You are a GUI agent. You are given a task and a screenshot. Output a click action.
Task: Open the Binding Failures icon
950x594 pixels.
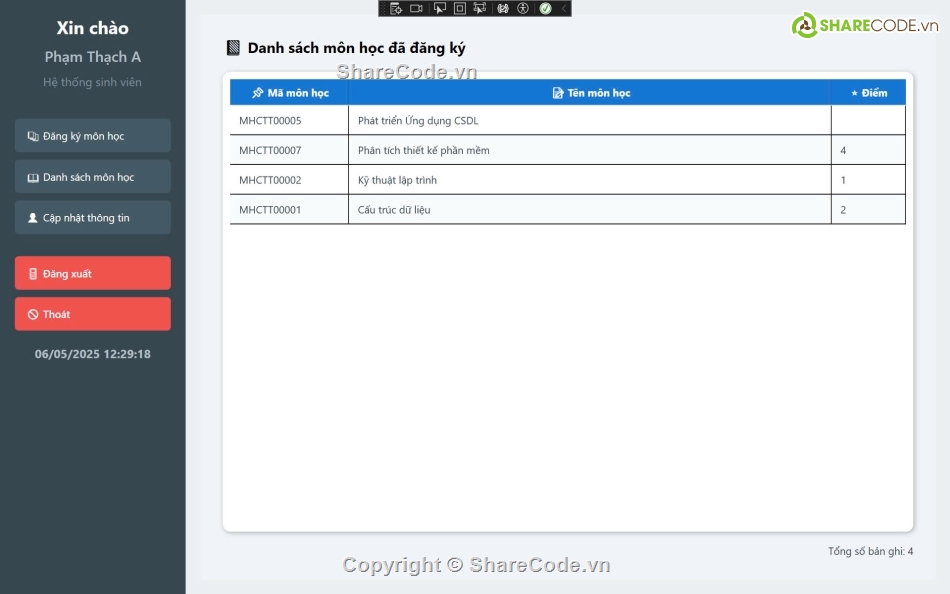tap(503, 8)
